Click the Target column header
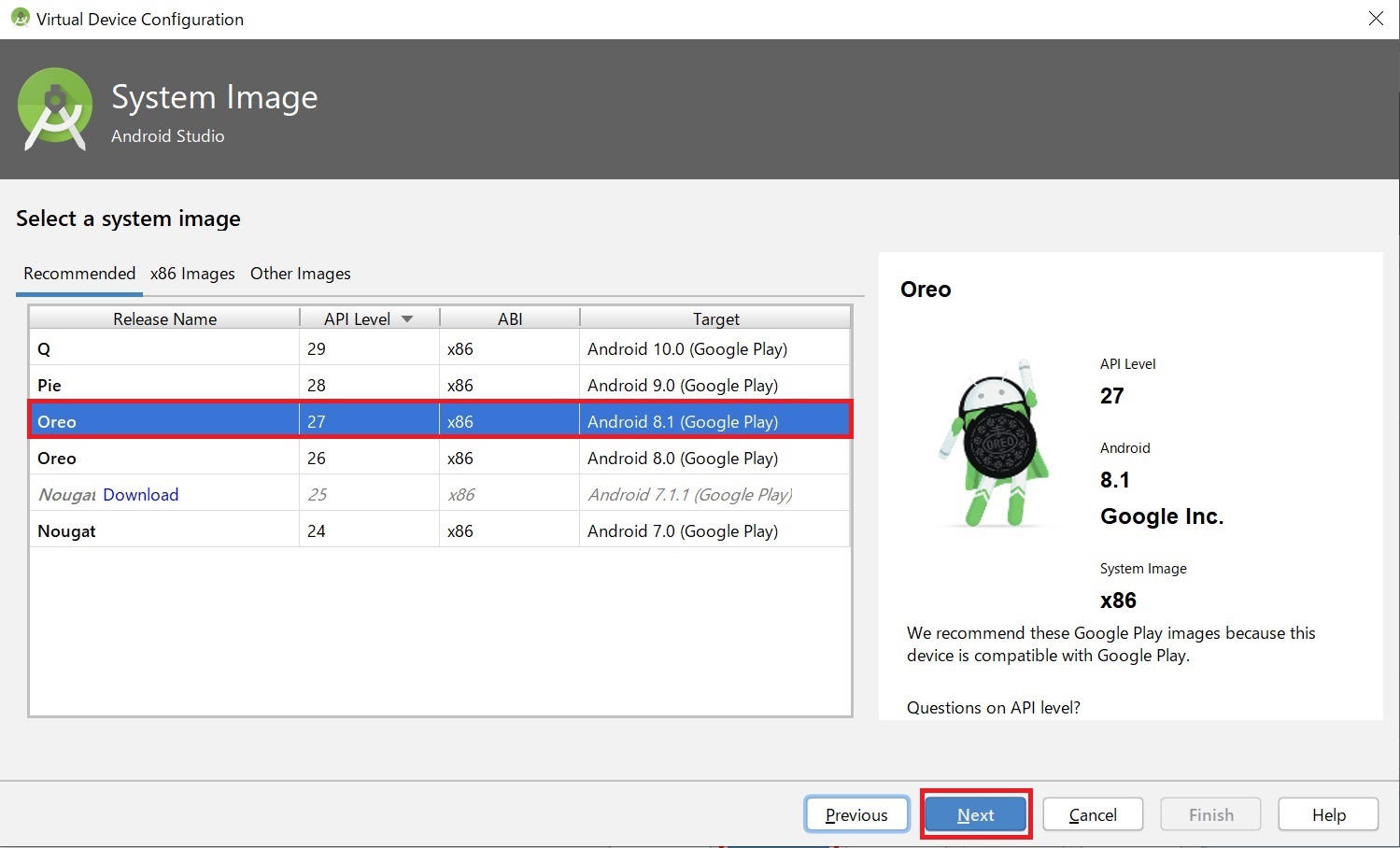1400x848 pixels. point(715,318)
